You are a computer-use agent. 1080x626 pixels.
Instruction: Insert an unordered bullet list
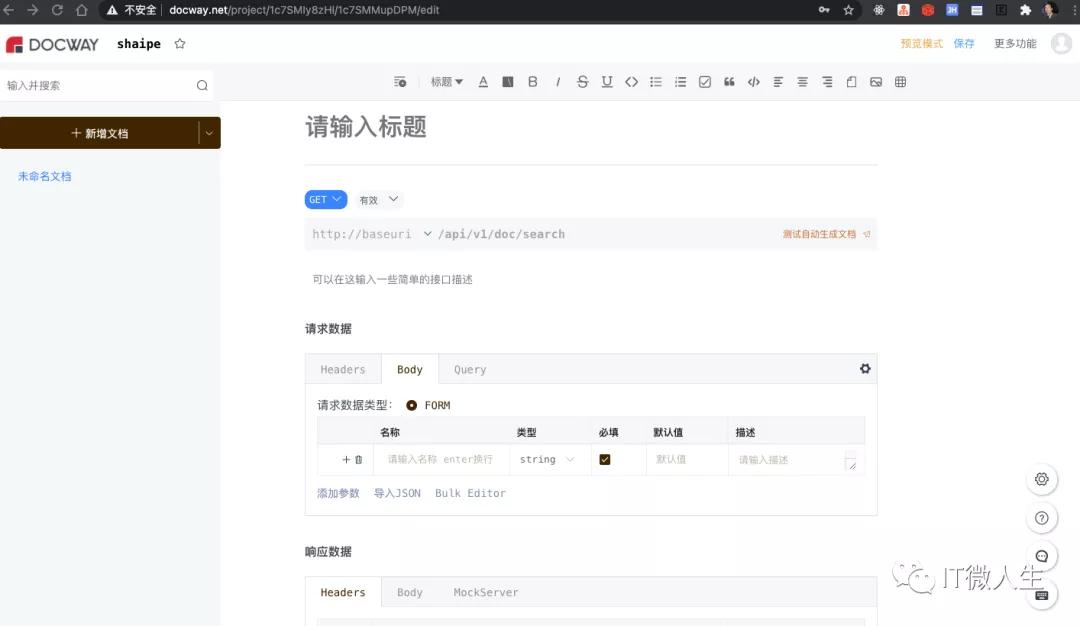656,82
